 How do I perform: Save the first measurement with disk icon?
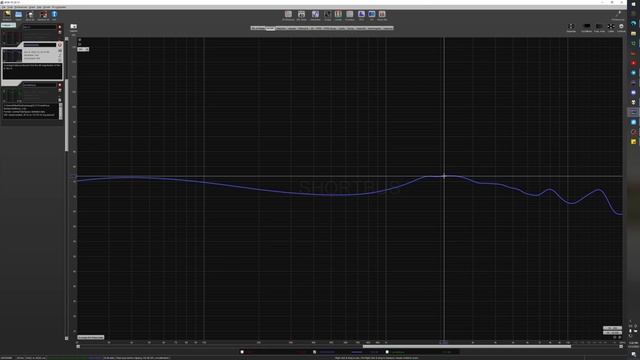tap(60, 32)
